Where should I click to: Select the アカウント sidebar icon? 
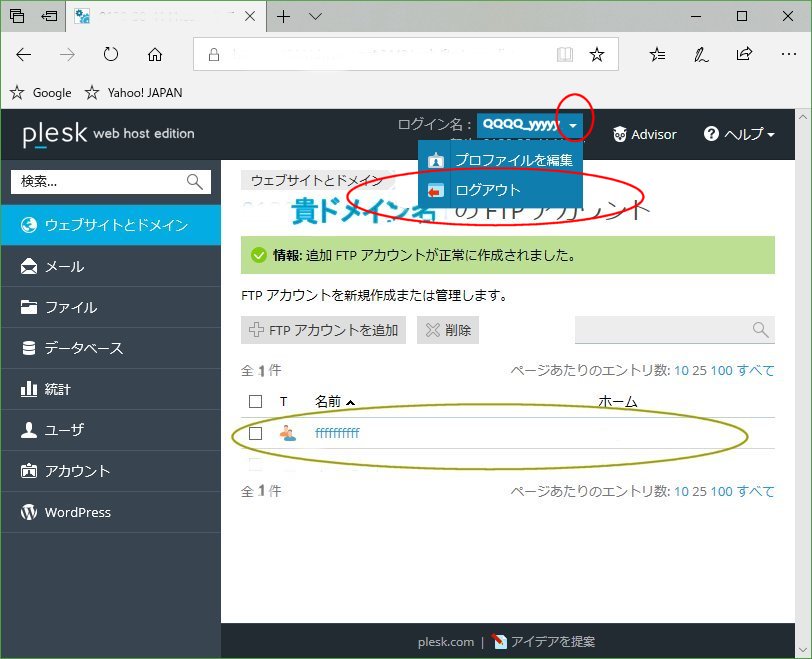30,471
